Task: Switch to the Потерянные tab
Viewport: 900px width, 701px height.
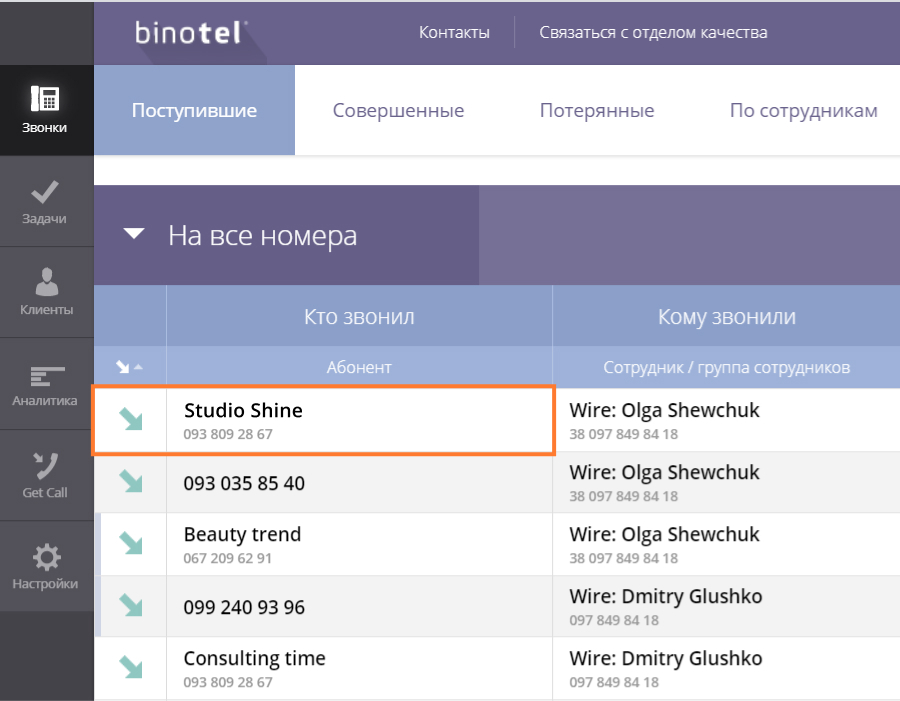Action: tap(597, 111)
